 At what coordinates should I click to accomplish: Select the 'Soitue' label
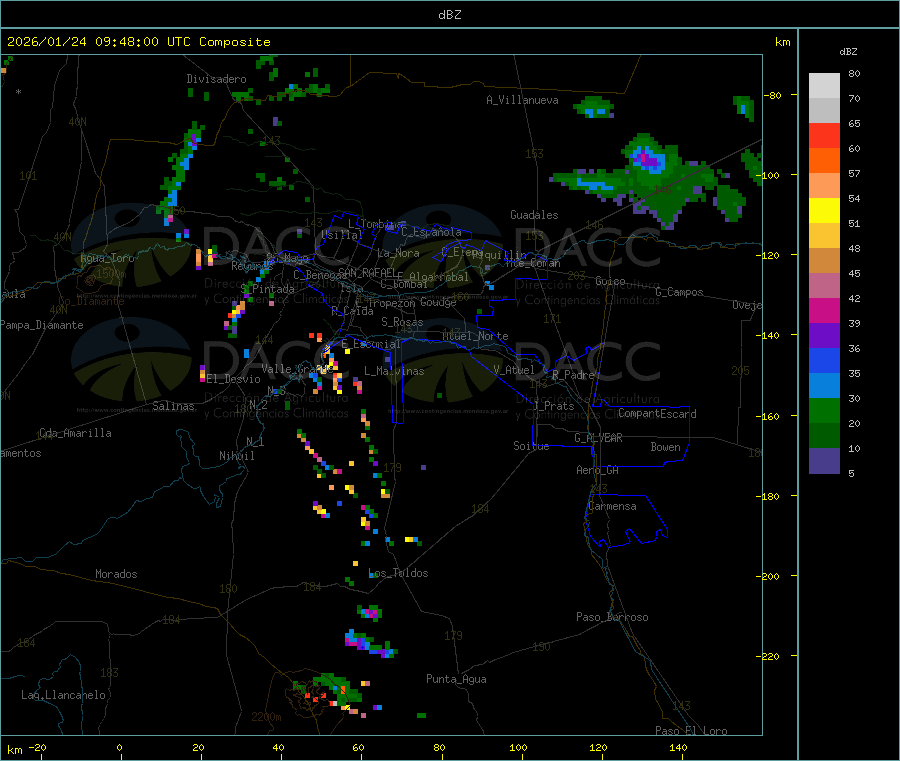pyautogui.click(x=531, y=446)
